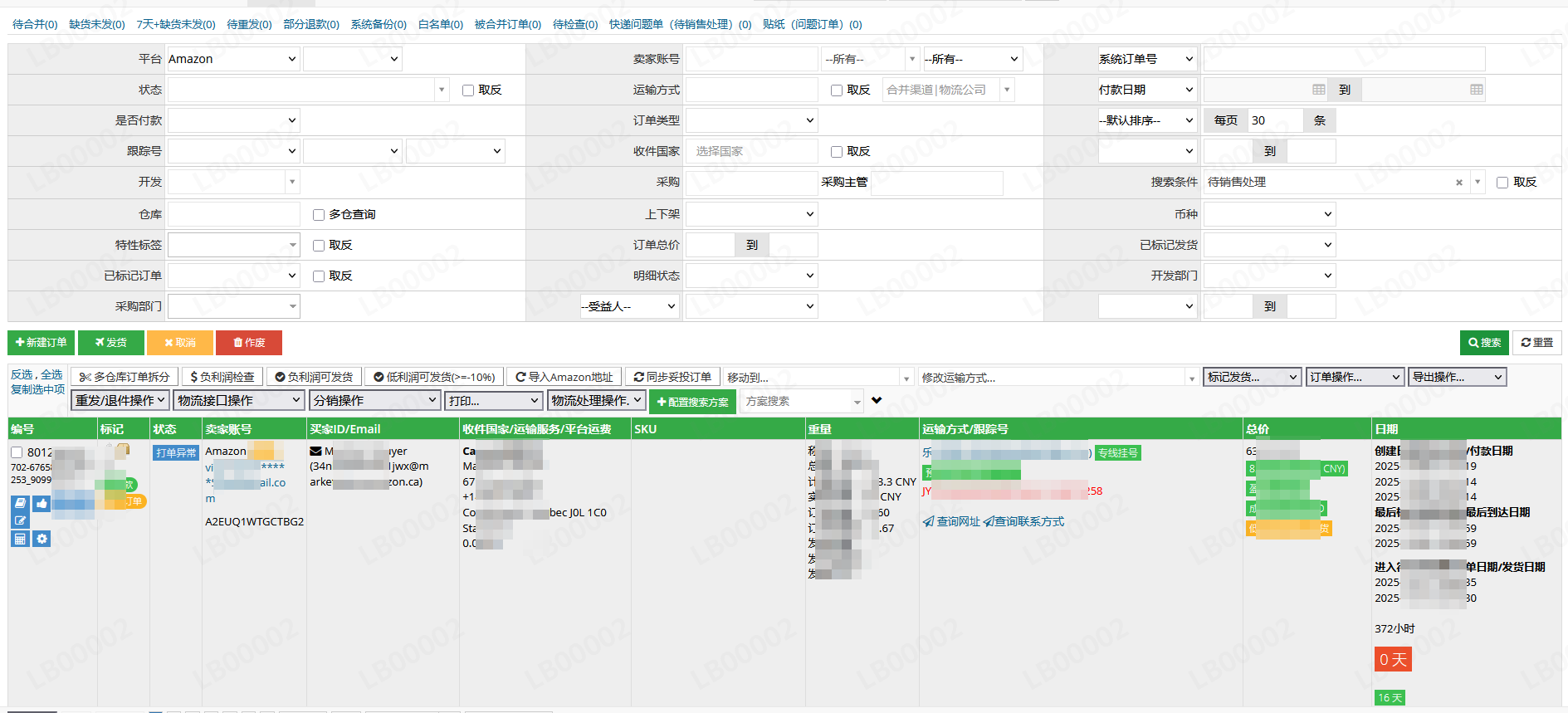Select the order row 8012 checkbox

[17, 452]
